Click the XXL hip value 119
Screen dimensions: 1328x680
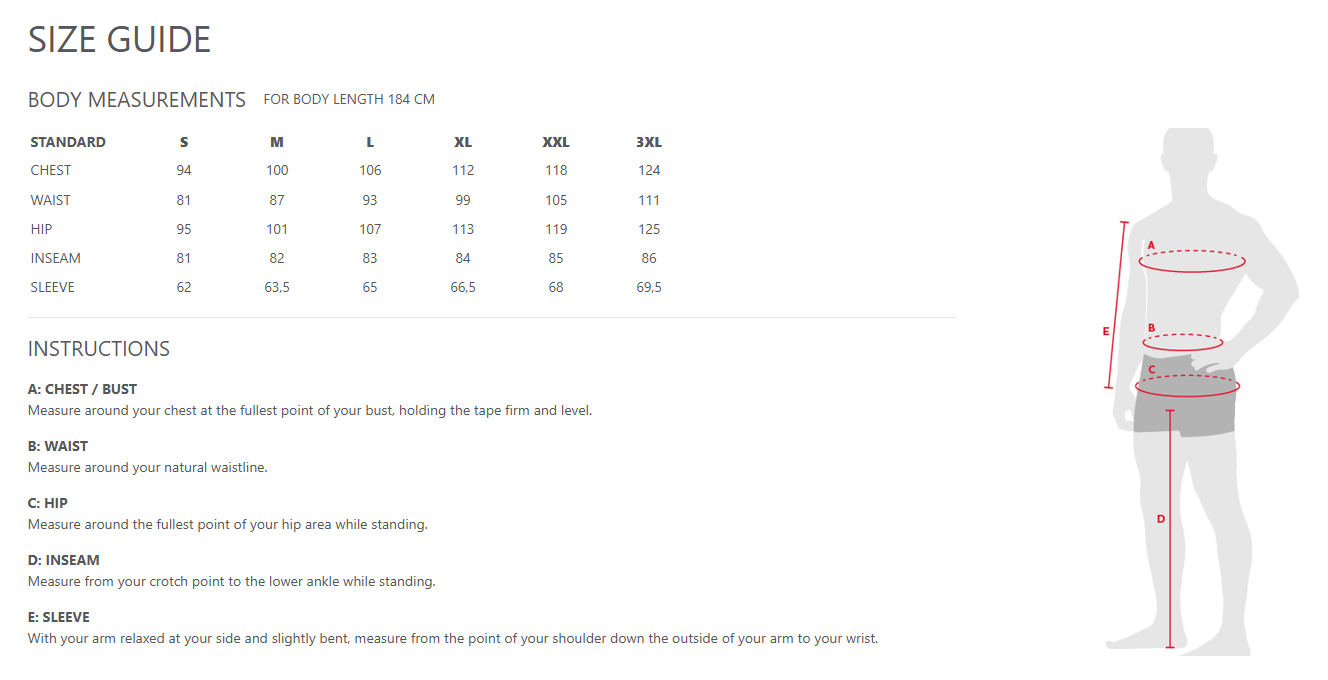[556, 229]
